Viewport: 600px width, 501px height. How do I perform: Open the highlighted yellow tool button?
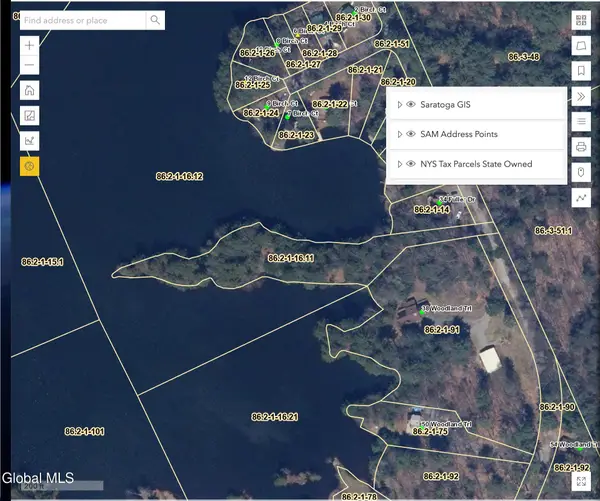coord(29,164)
